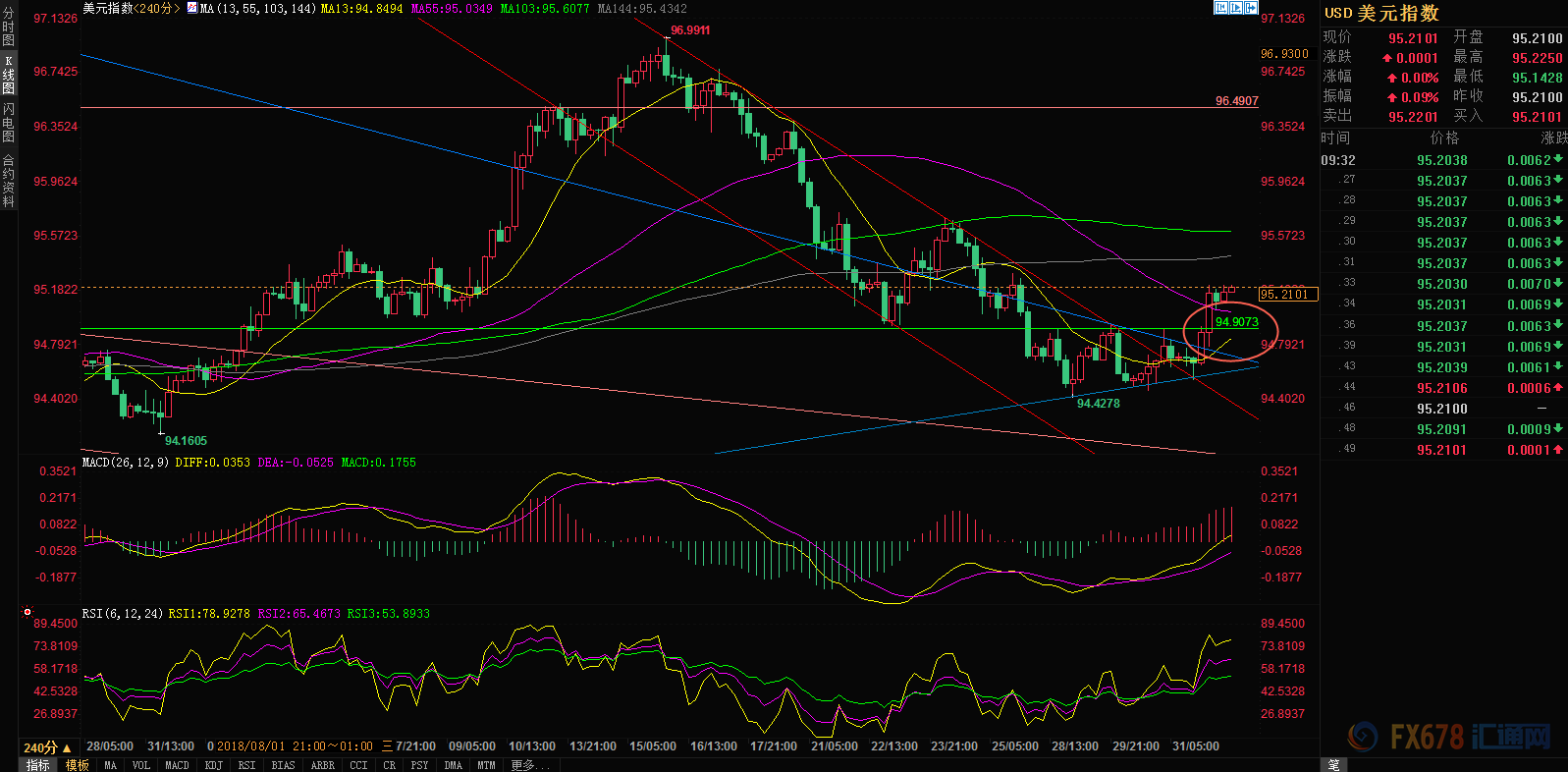Choose the MTM indicator button
The width and height of the screenshot is (1568, 772).
(x=486, y=765)
